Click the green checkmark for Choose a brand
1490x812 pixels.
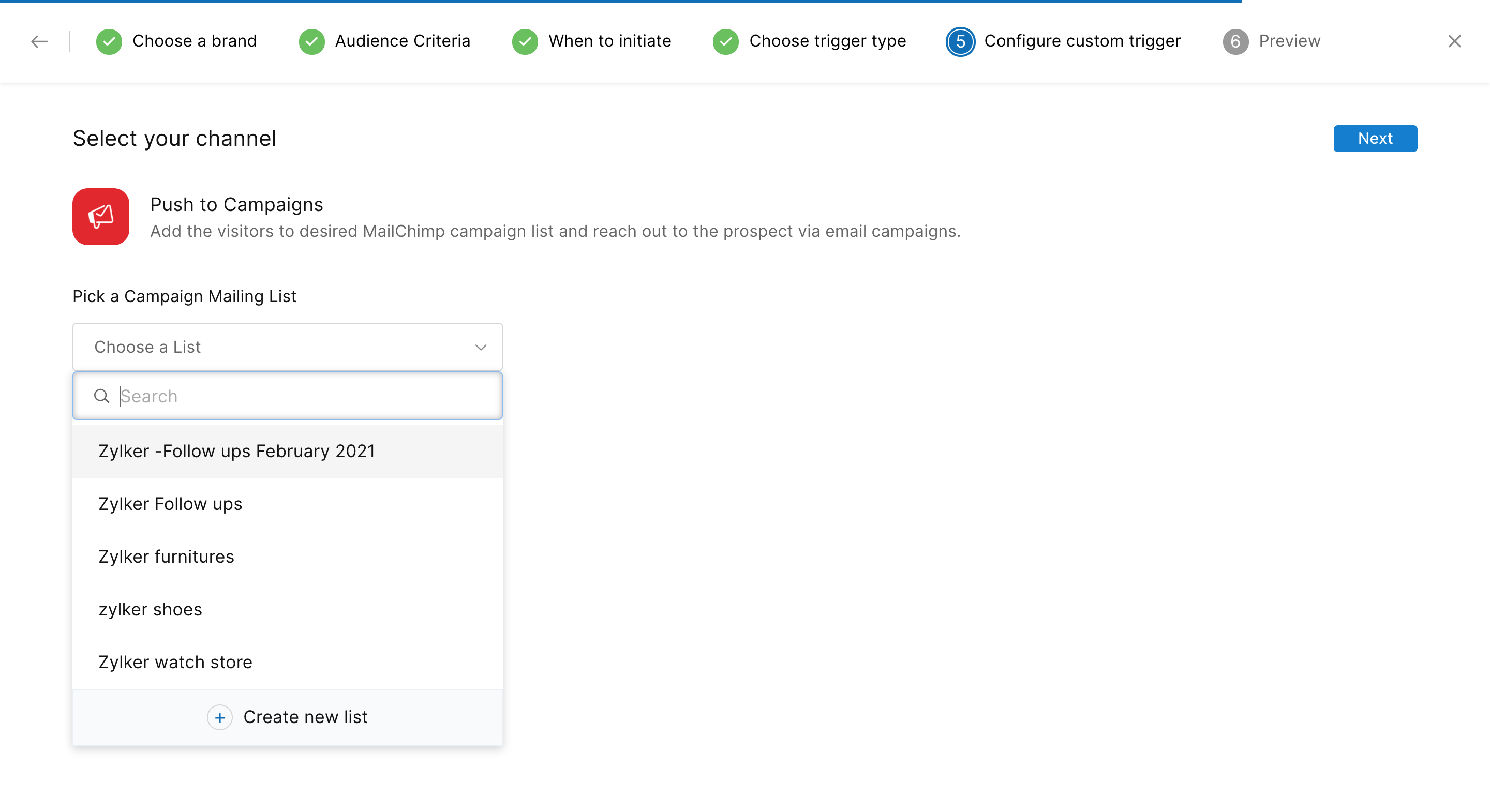click(109, 41)
